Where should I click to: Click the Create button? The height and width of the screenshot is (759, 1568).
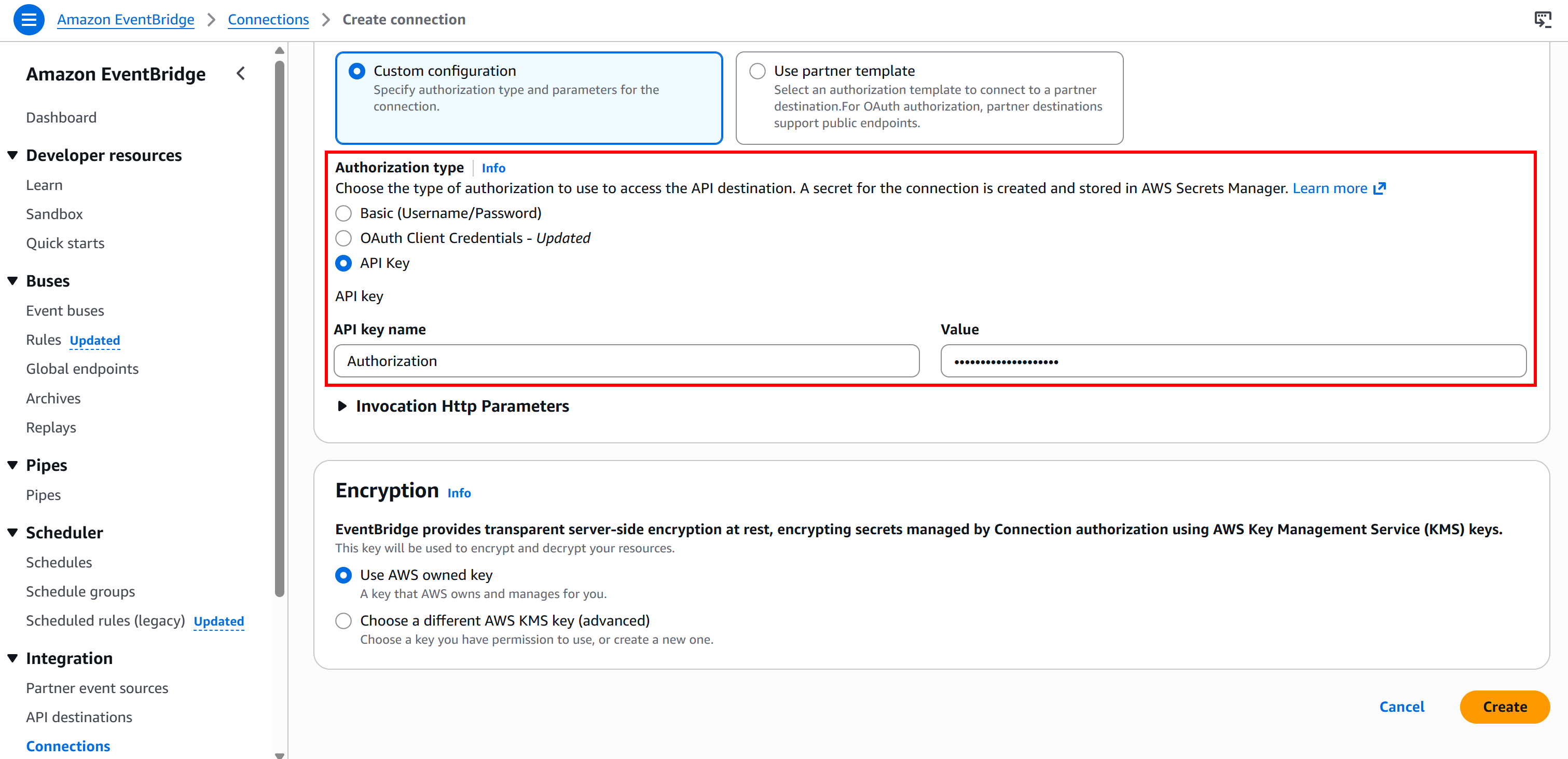[x=1505, y=707]
